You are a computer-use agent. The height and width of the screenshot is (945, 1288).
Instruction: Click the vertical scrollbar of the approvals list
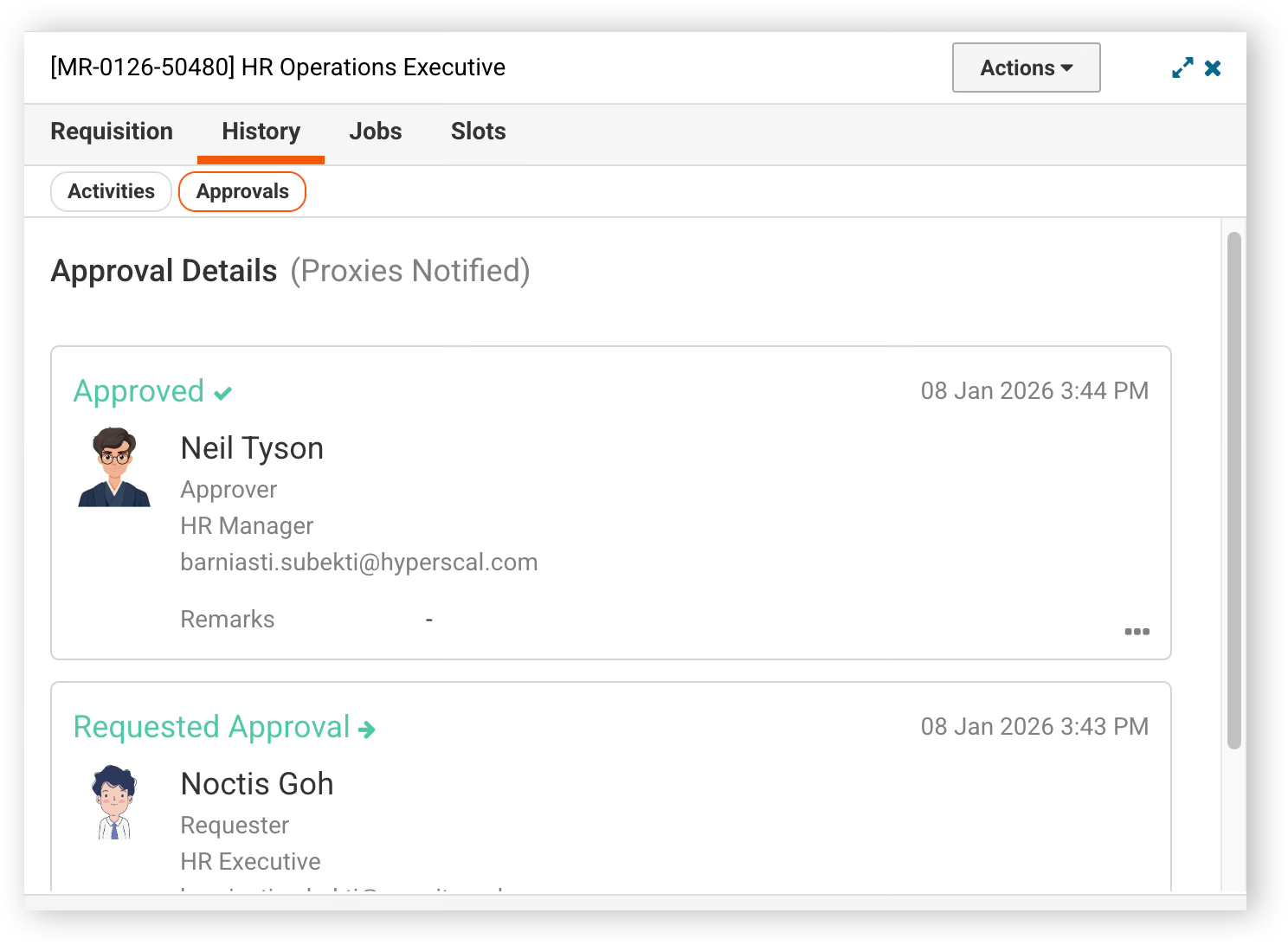1234,490
